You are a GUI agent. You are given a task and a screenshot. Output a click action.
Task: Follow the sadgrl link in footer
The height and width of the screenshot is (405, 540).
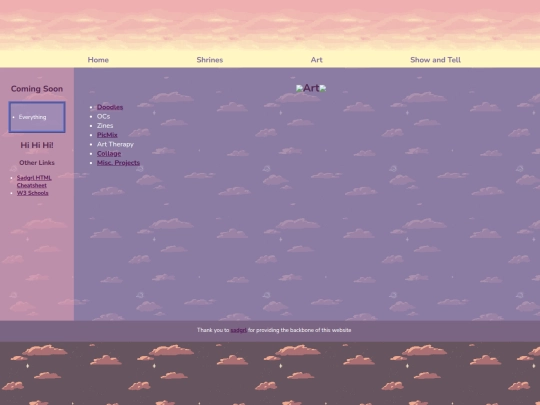point(238,330)
